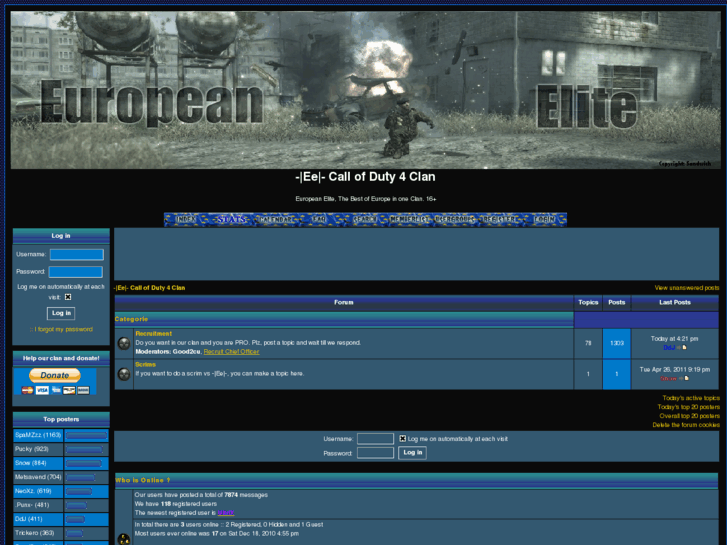Image resolution: width=727 pixels, height=545 pixels.
Task: Open the Who is Online heading link
Action: coord(142,480)
